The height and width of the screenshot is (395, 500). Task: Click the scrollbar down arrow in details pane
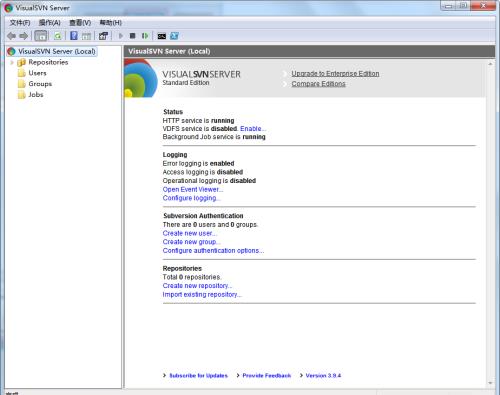[x=490, y=383]
